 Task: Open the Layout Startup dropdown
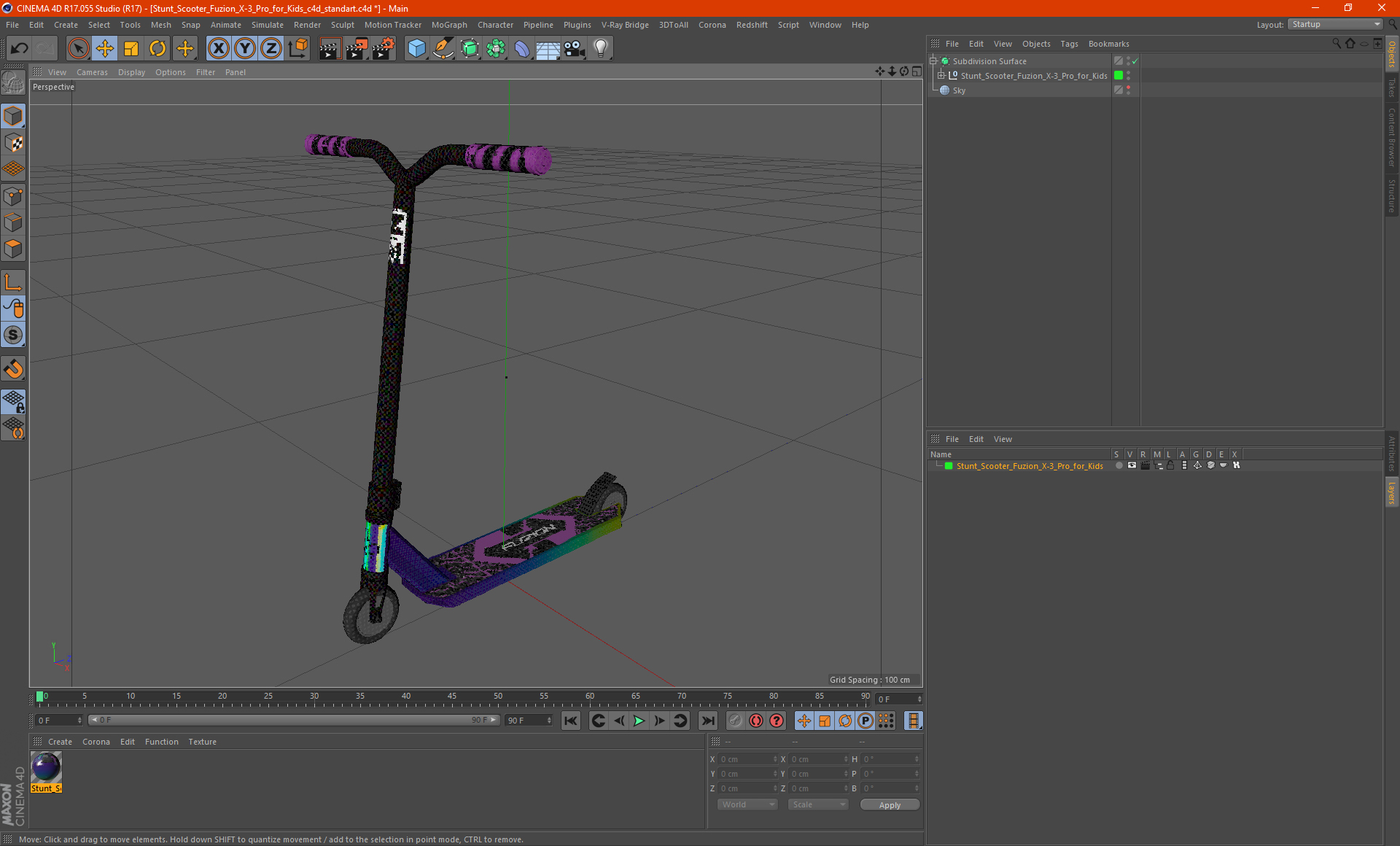click(1335, 24)
